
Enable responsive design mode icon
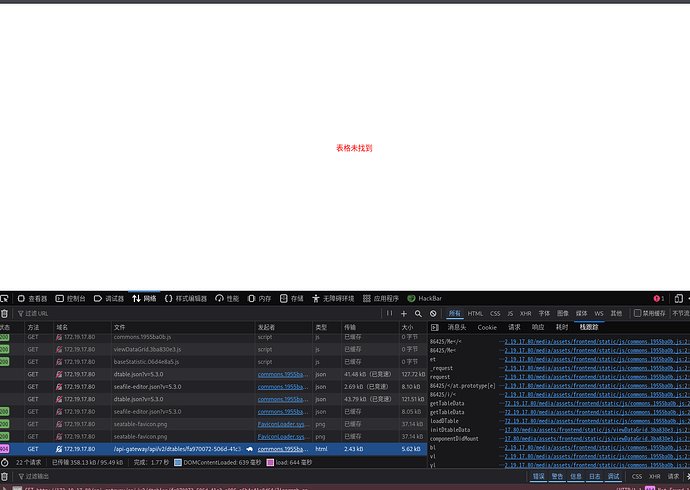coord(679,299)
